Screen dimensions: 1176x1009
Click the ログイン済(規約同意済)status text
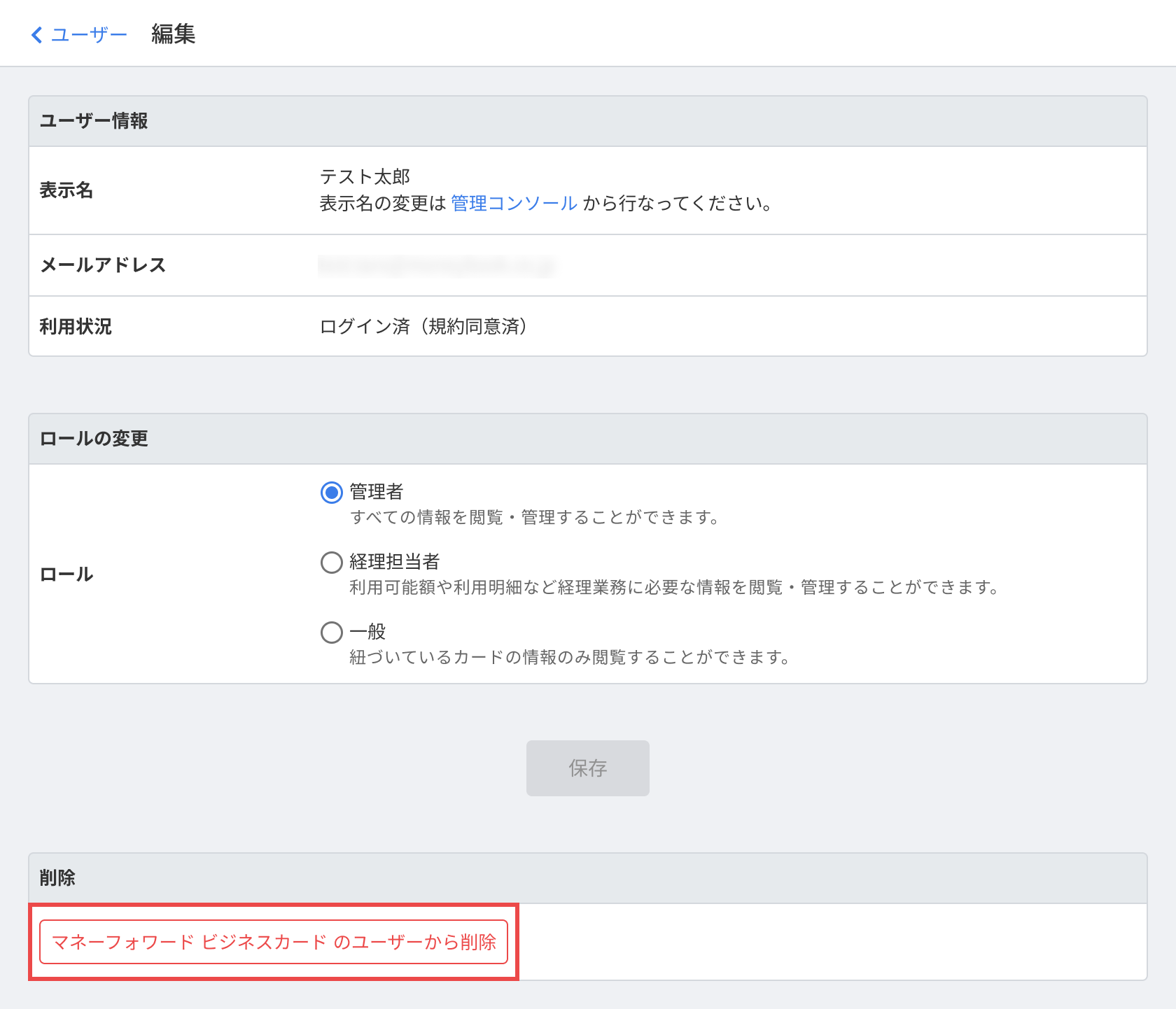(423, 327)
